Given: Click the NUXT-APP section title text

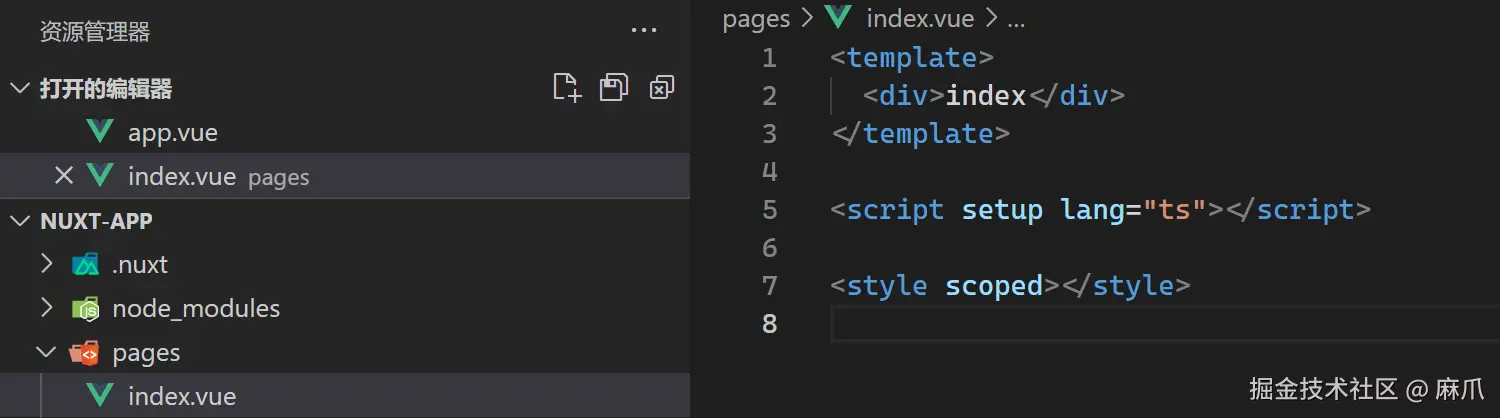Looking at the screenshot, I should pos(96,221).
